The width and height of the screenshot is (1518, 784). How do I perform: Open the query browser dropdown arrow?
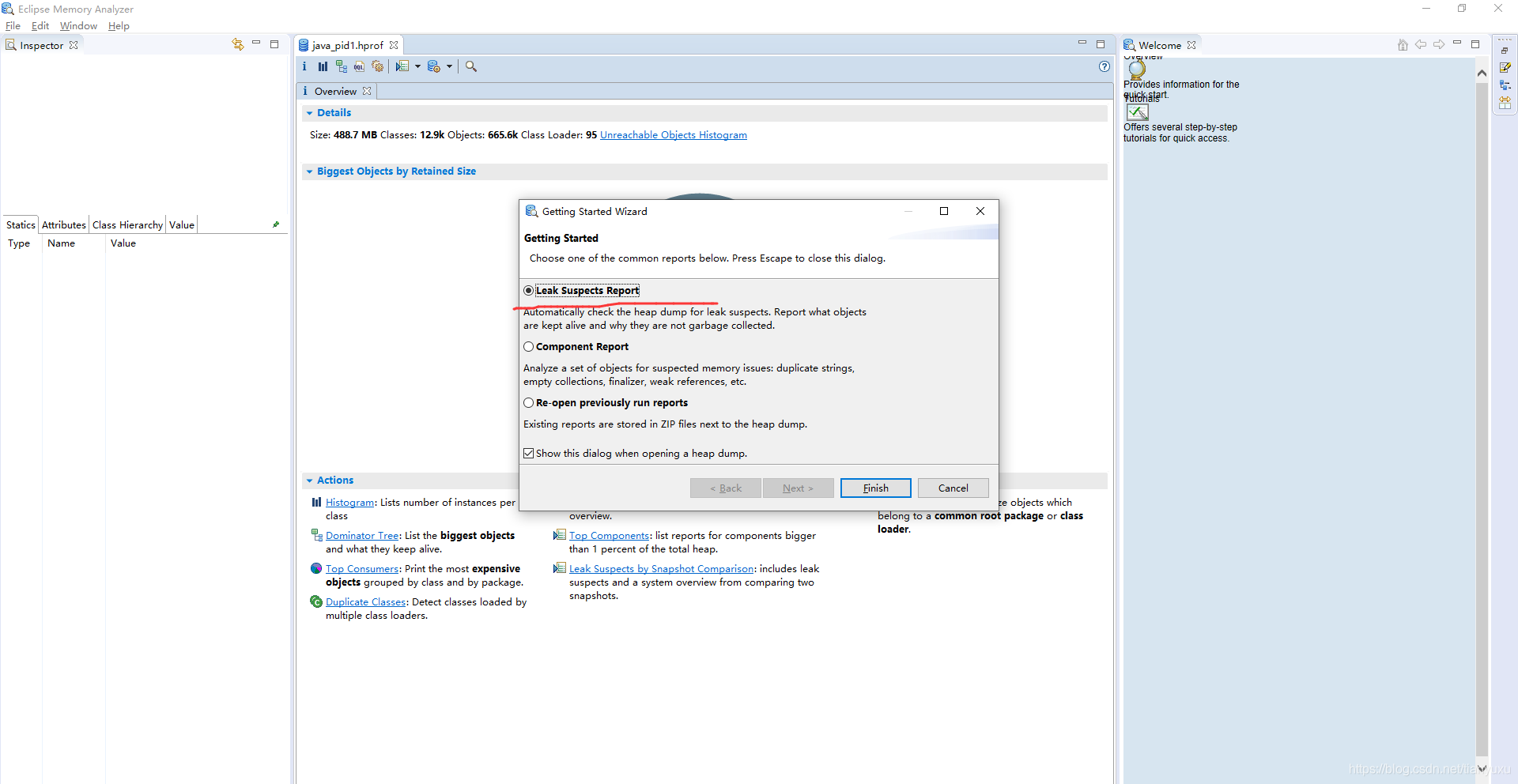449,66
